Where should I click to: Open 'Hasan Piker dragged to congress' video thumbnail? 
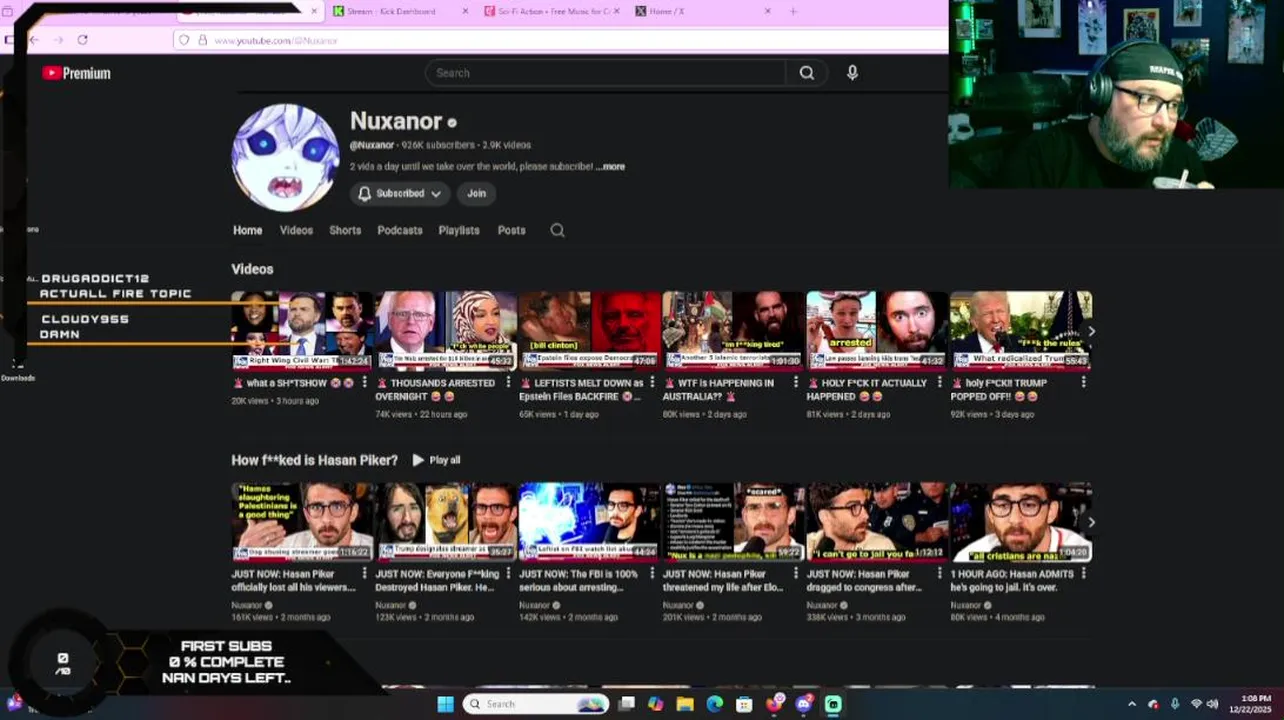pos(877,522)
